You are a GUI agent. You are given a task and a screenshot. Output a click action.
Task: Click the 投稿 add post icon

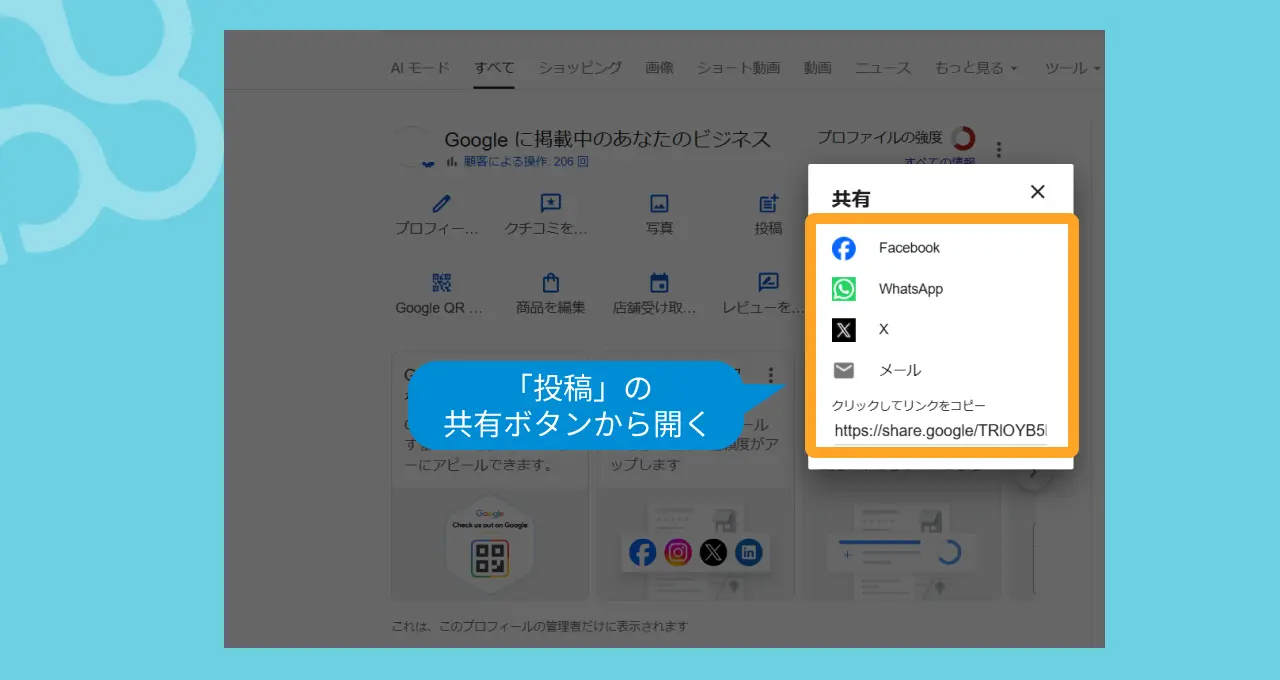coord(768,204)
